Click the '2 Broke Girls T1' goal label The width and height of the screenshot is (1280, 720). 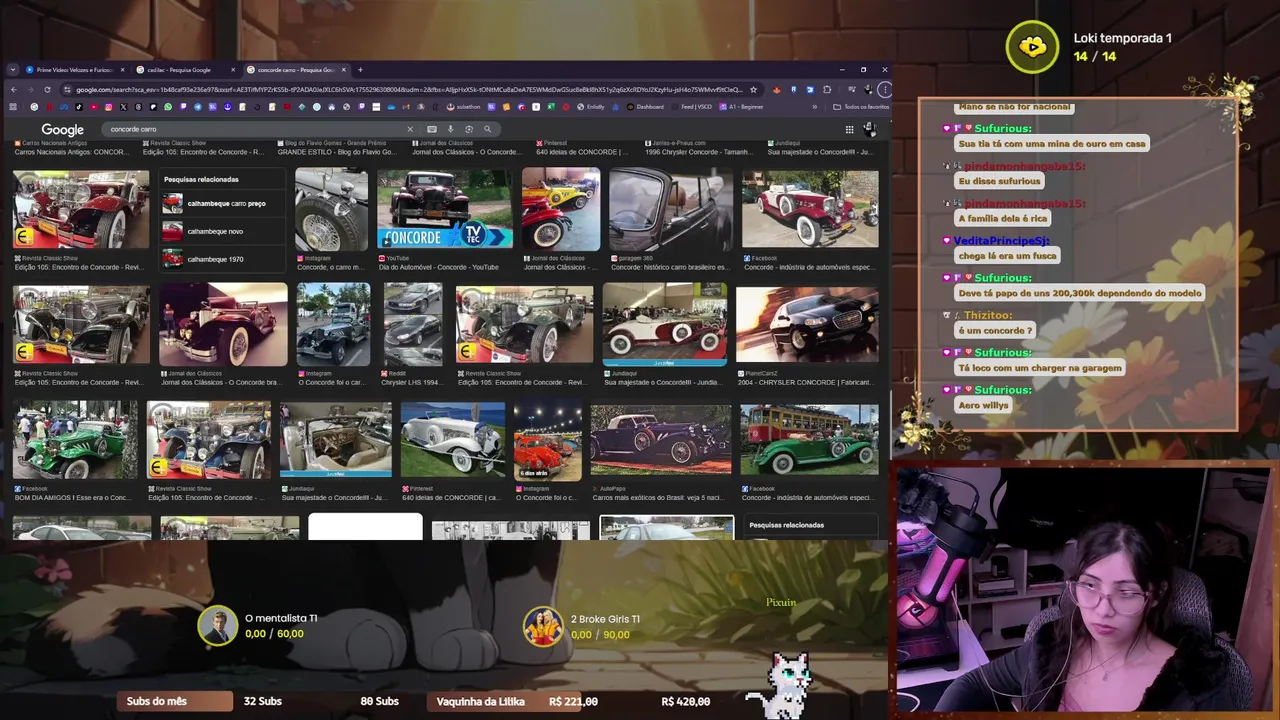(x=605, y=619)
